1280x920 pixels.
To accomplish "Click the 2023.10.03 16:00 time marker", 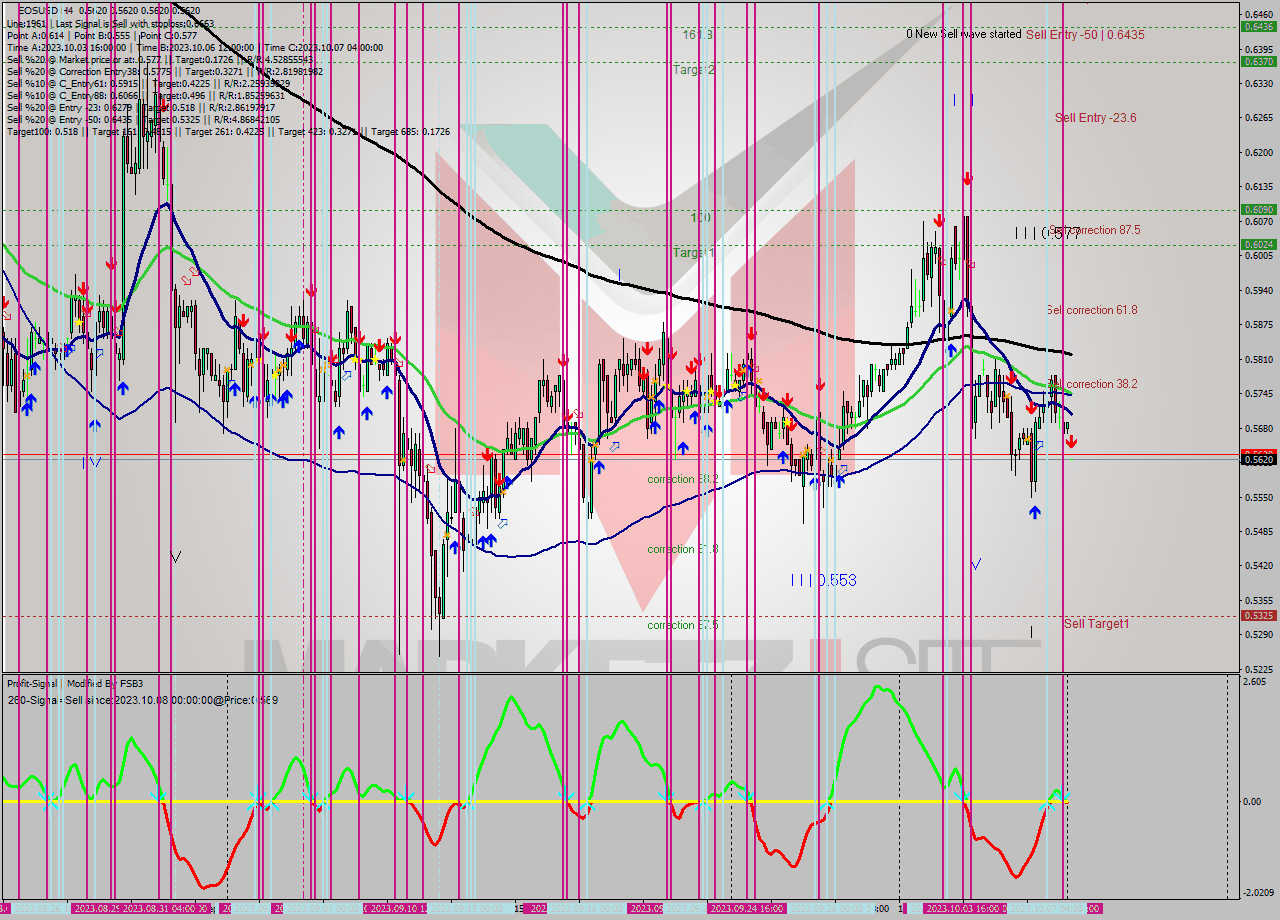I will (965, 909).
